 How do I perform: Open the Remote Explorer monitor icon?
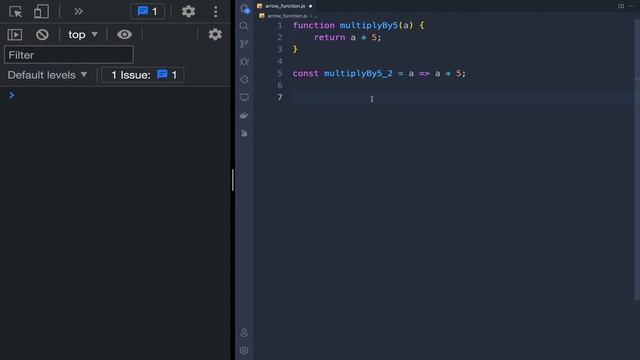[x=244, y=98]
